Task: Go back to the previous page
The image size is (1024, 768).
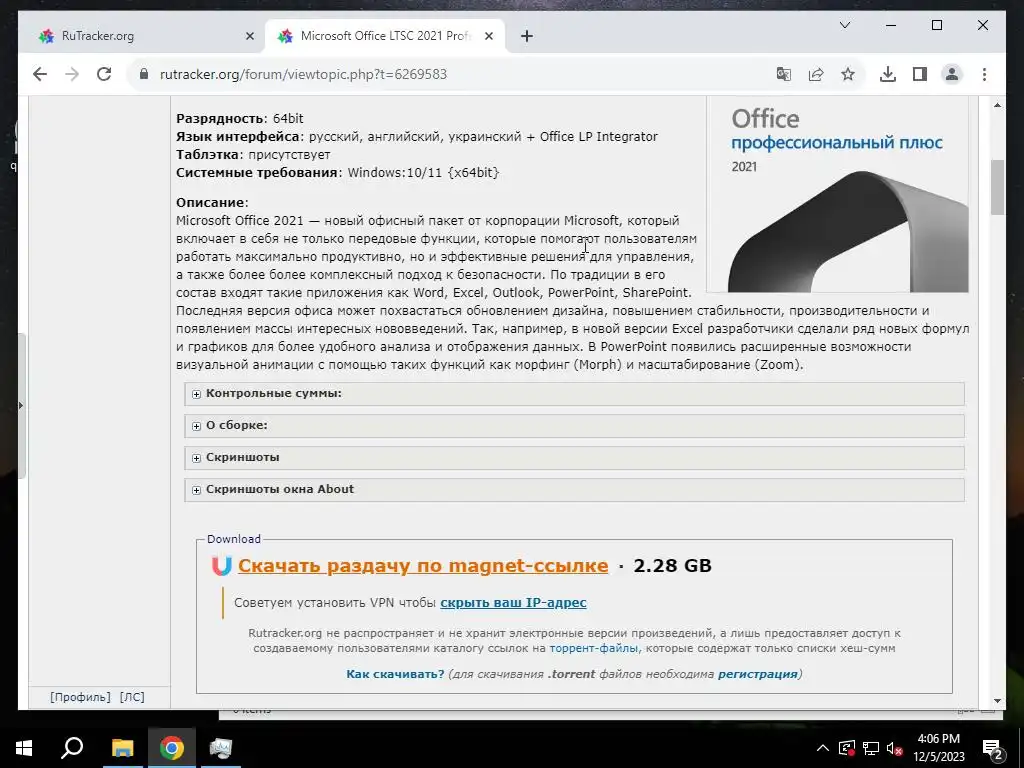Action: tap(40, 74)
